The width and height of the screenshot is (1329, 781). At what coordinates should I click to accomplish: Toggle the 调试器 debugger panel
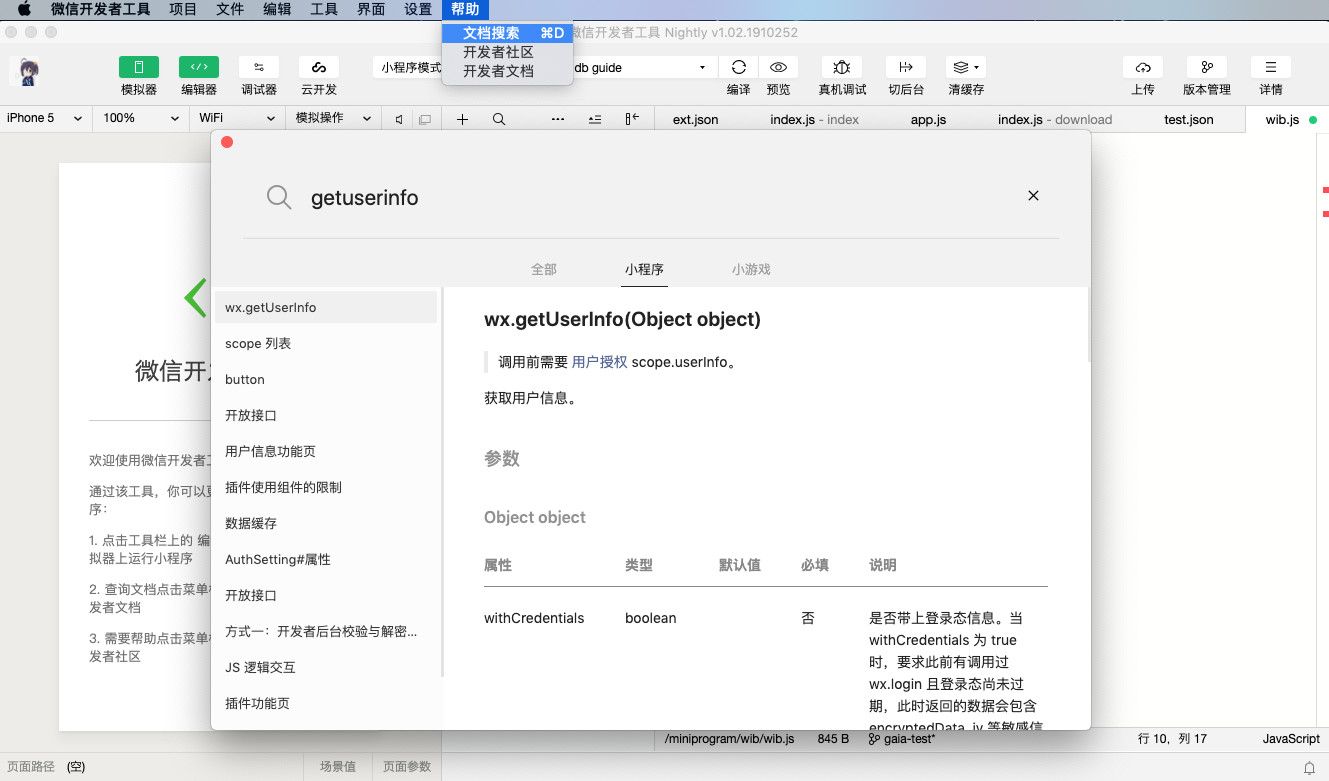tap(259, 68)
